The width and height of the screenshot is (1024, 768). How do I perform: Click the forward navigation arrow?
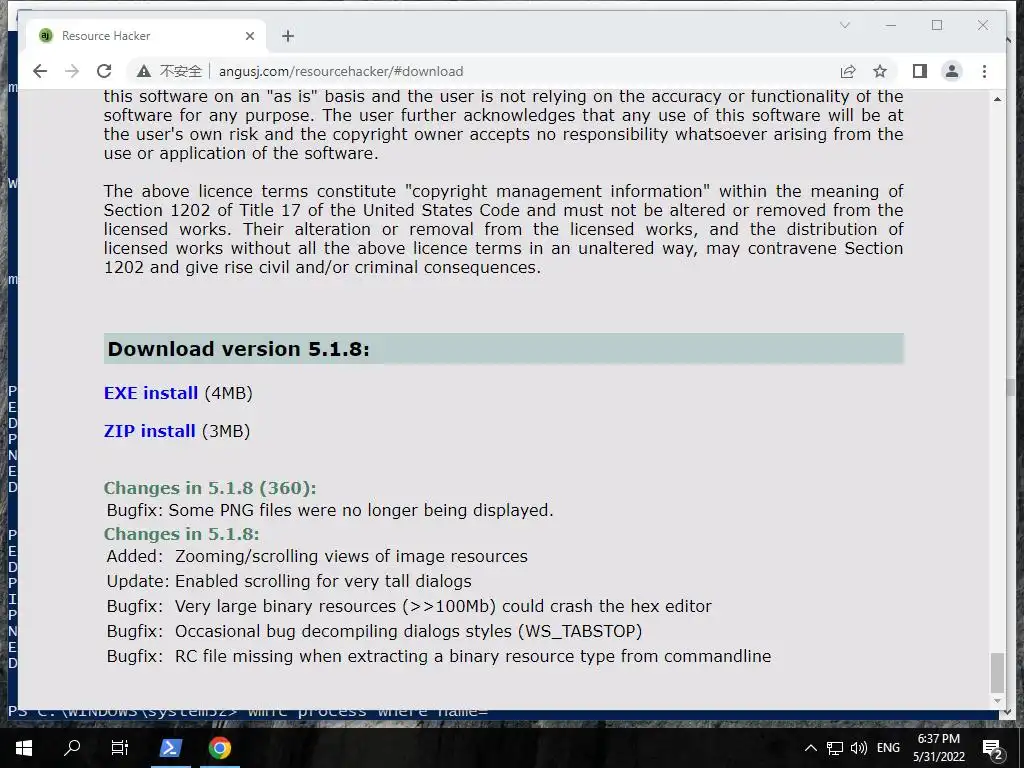tap(72, 71)
